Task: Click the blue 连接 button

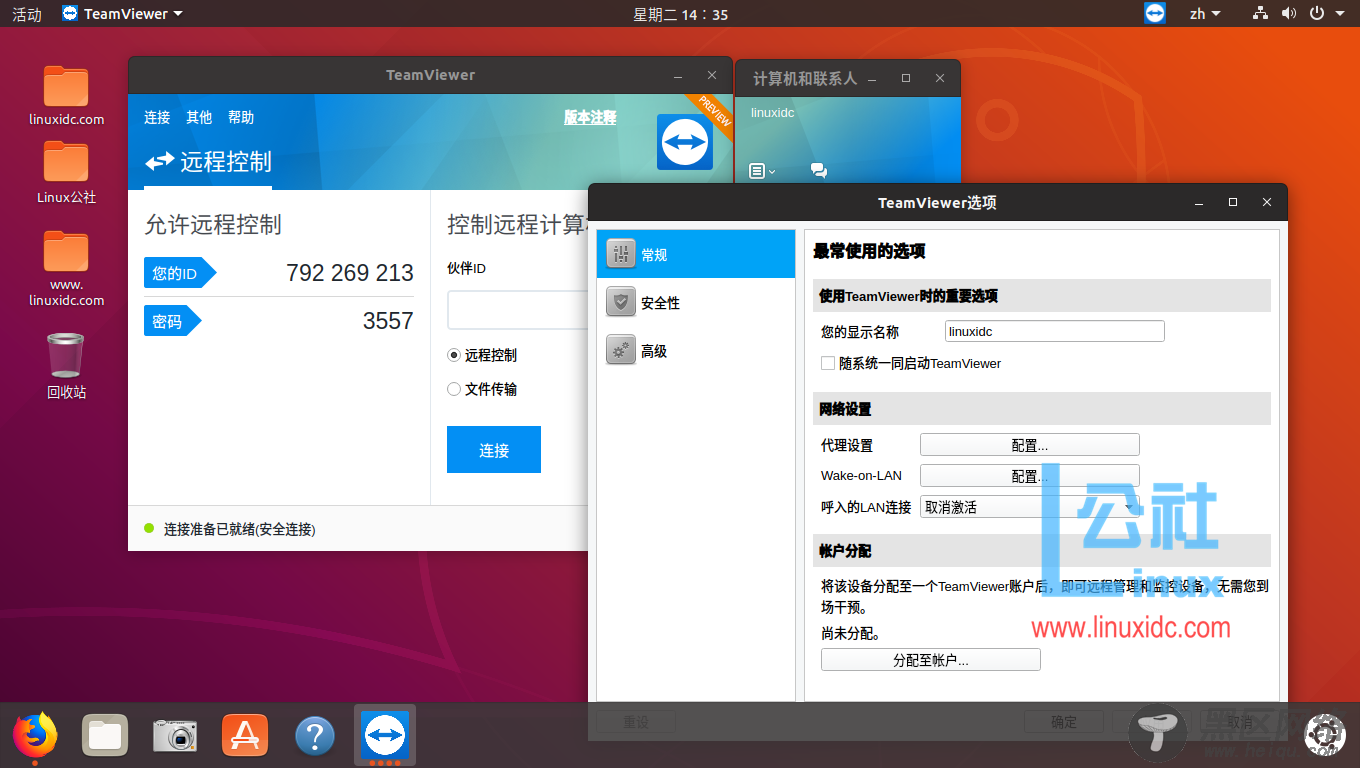Action: click(494, 449)
